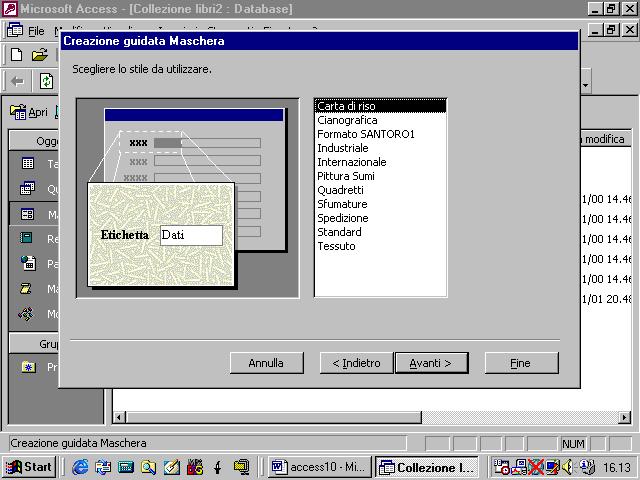The image size is (640, 480).
Task: Select the Maschere form icon in objects bar
Action: (x=27, y=214)
